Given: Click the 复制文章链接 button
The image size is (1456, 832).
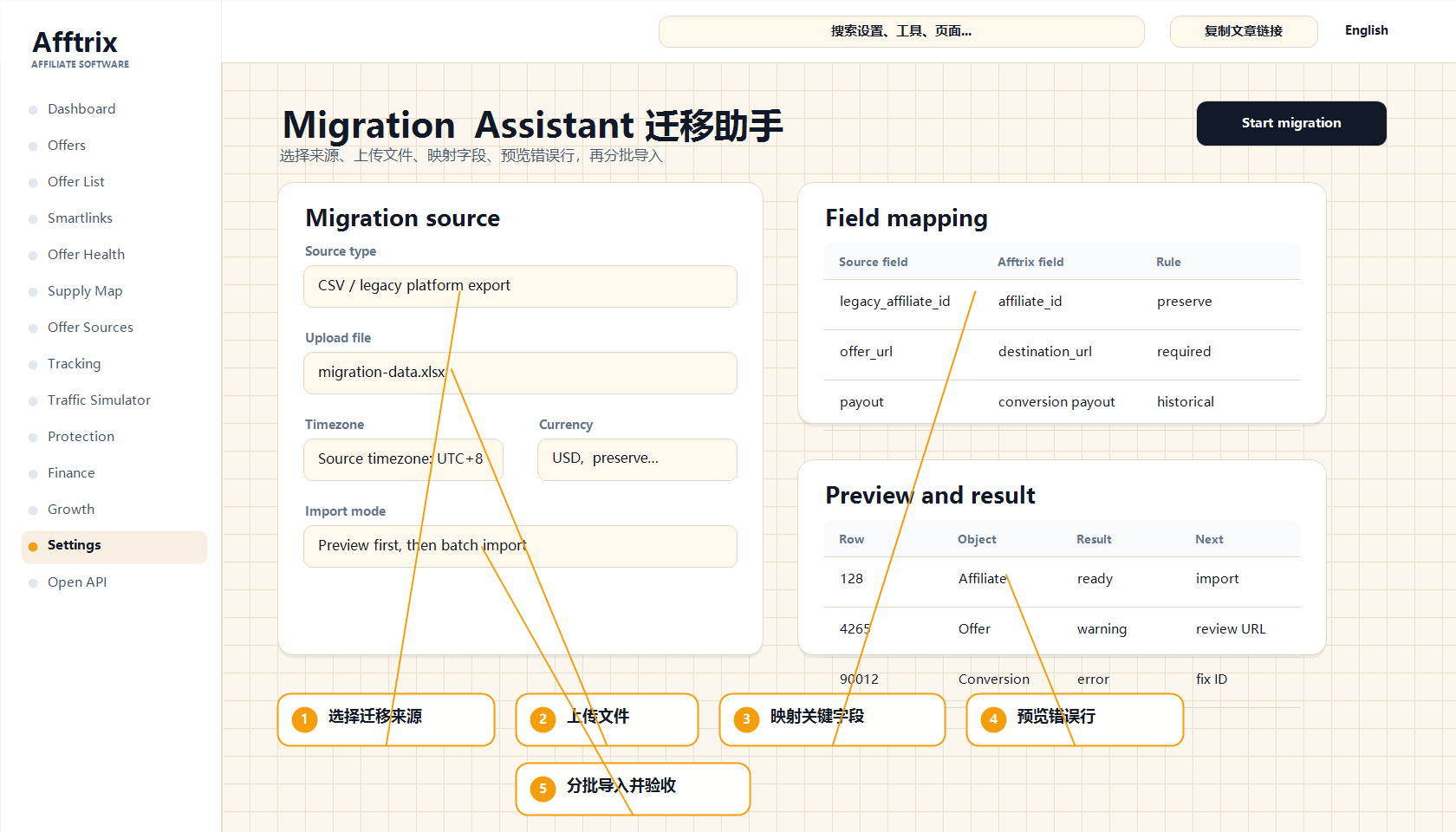Looking at the screenshot, I should (1244, 31).
